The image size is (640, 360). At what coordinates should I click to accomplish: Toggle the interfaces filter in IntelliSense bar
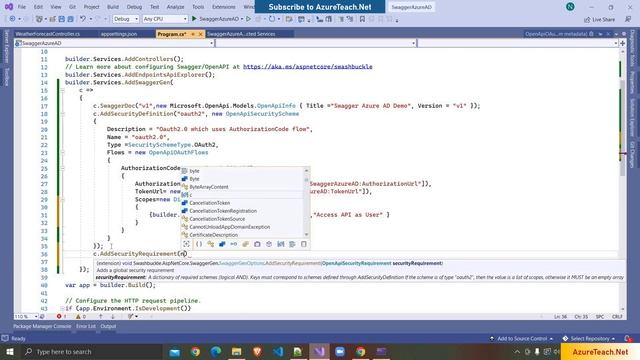(x=233, y=244)
